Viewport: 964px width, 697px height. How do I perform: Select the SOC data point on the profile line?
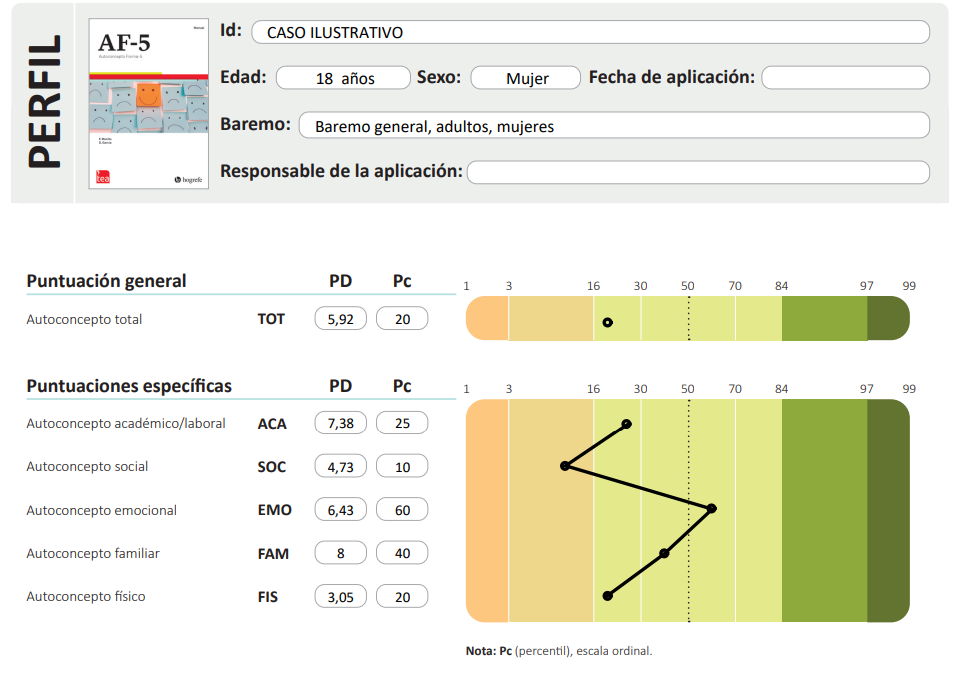(565, 466)
